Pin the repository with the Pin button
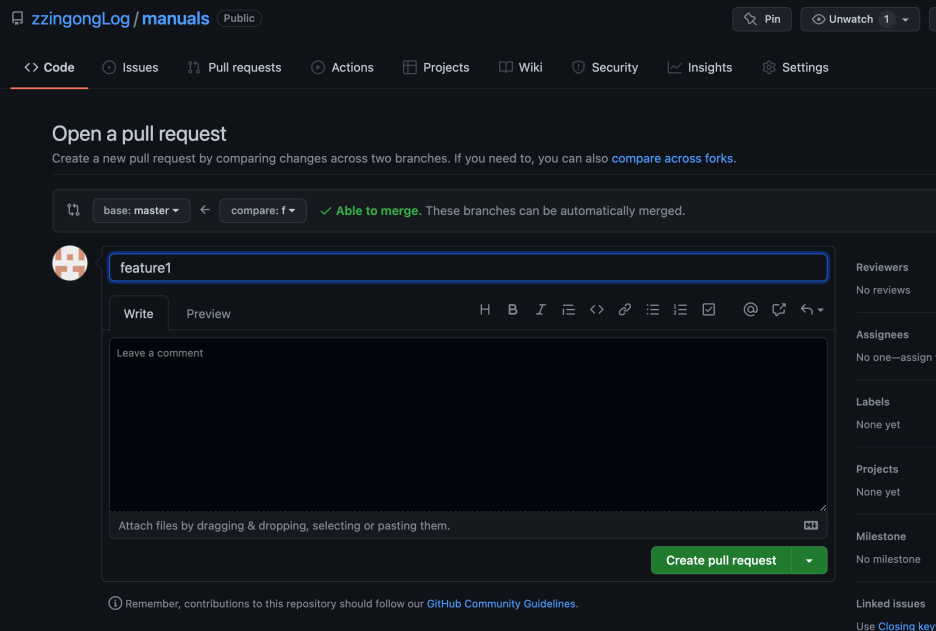Image resolution: width=936 pixels, height=631 pixels. coord(762,19)
